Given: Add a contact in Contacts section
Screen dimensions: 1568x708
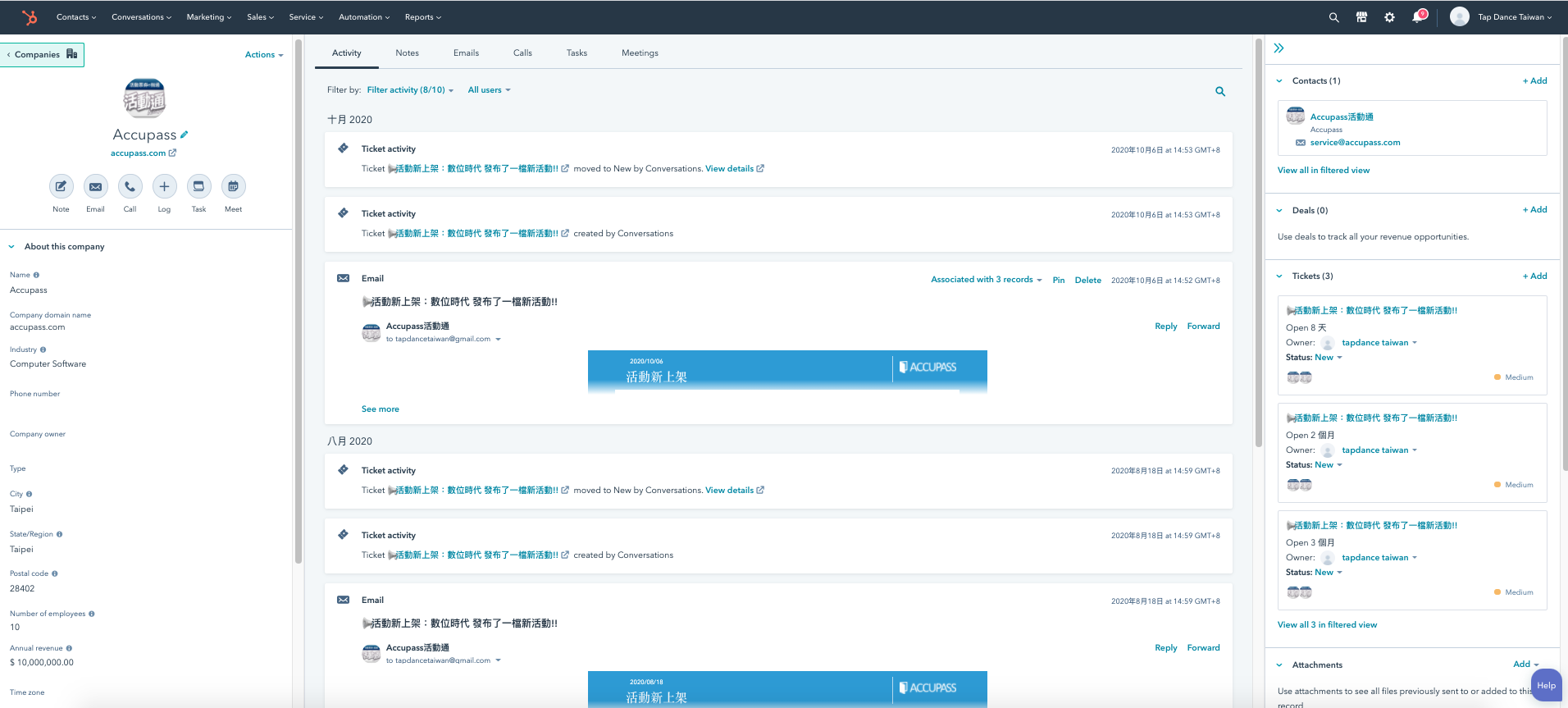Looking at the screenshot, I should tap(1534, 80).
